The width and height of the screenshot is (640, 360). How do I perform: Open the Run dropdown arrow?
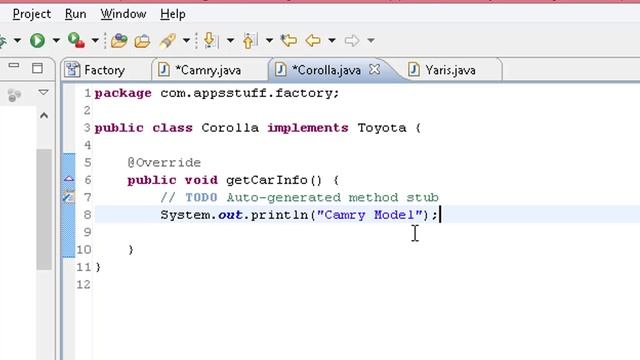[56, 40]
